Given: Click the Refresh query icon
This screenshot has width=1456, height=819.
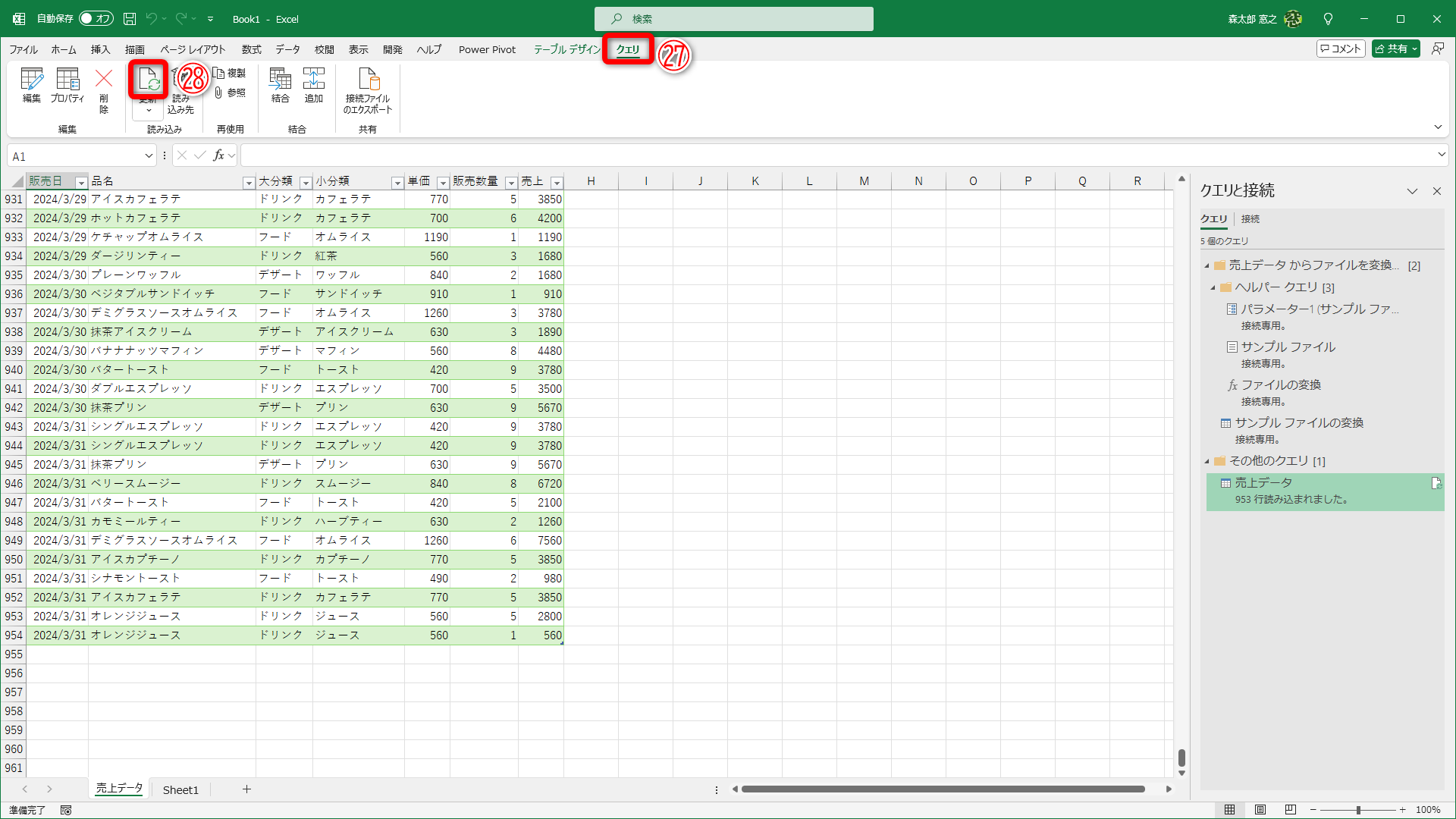Looking at the screenshot, I should tap(148, 79).
